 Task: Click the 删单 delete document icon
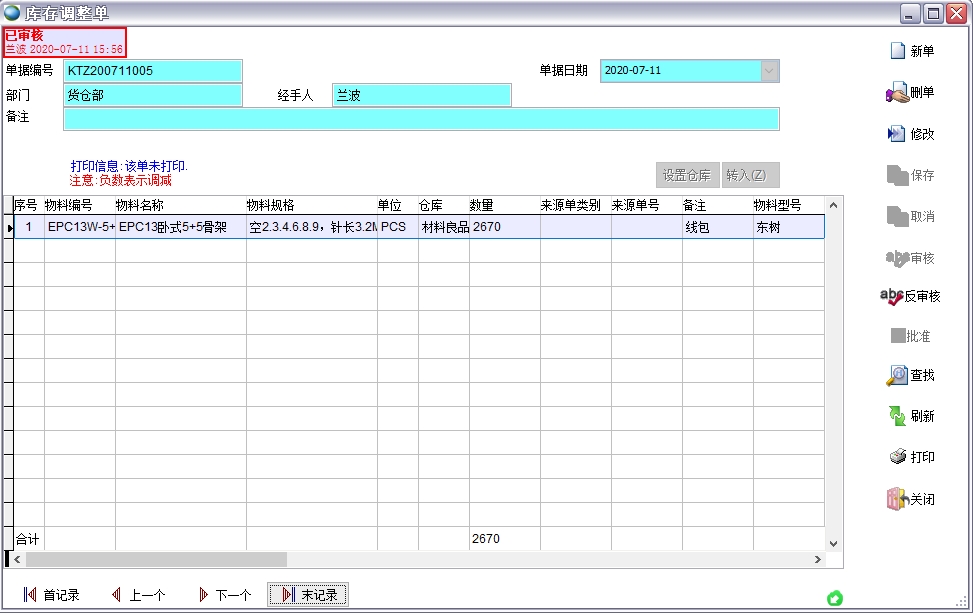897,93
